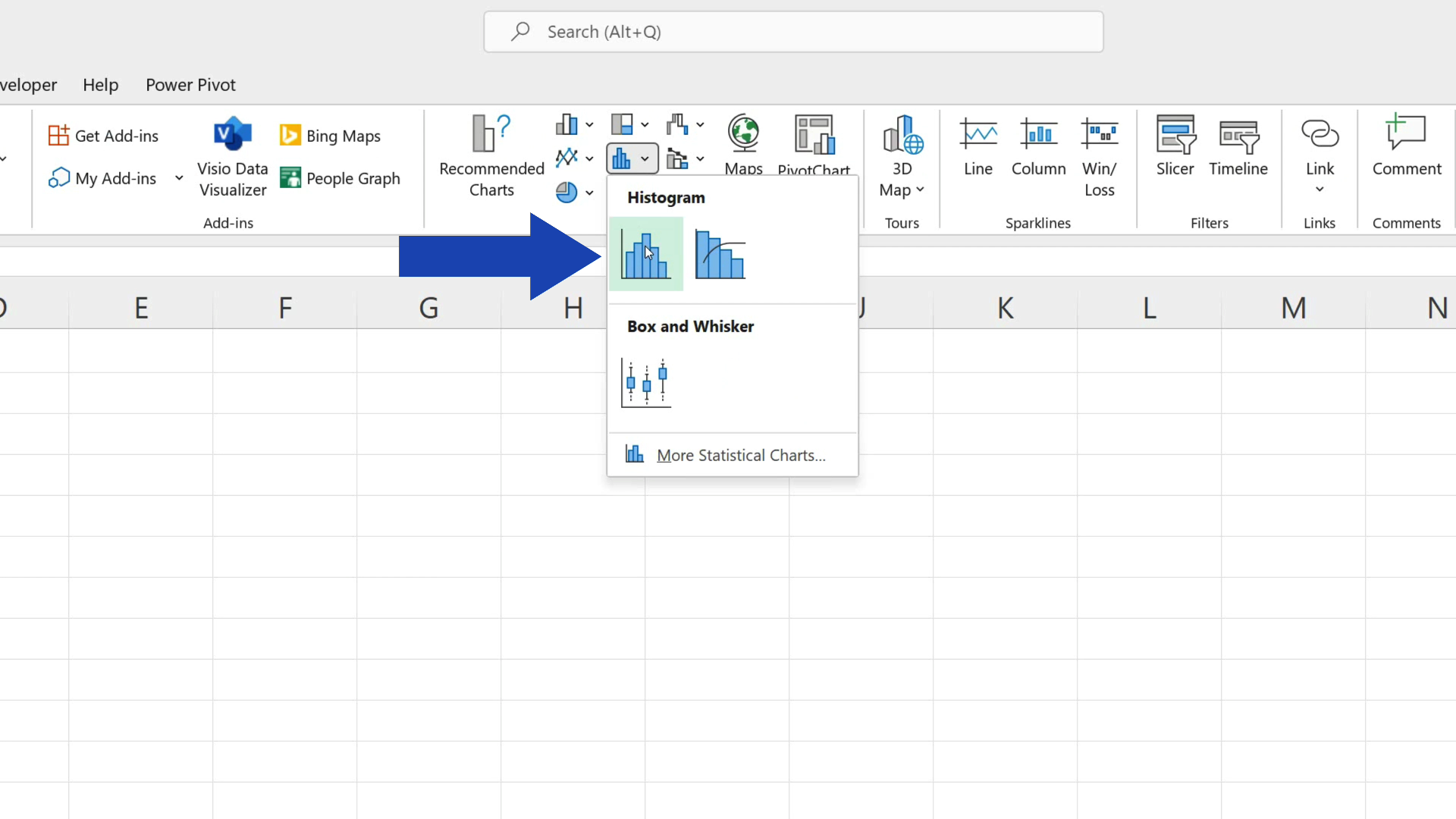
Task: Open the People Graph add-in
Action: tap(340, 178)
